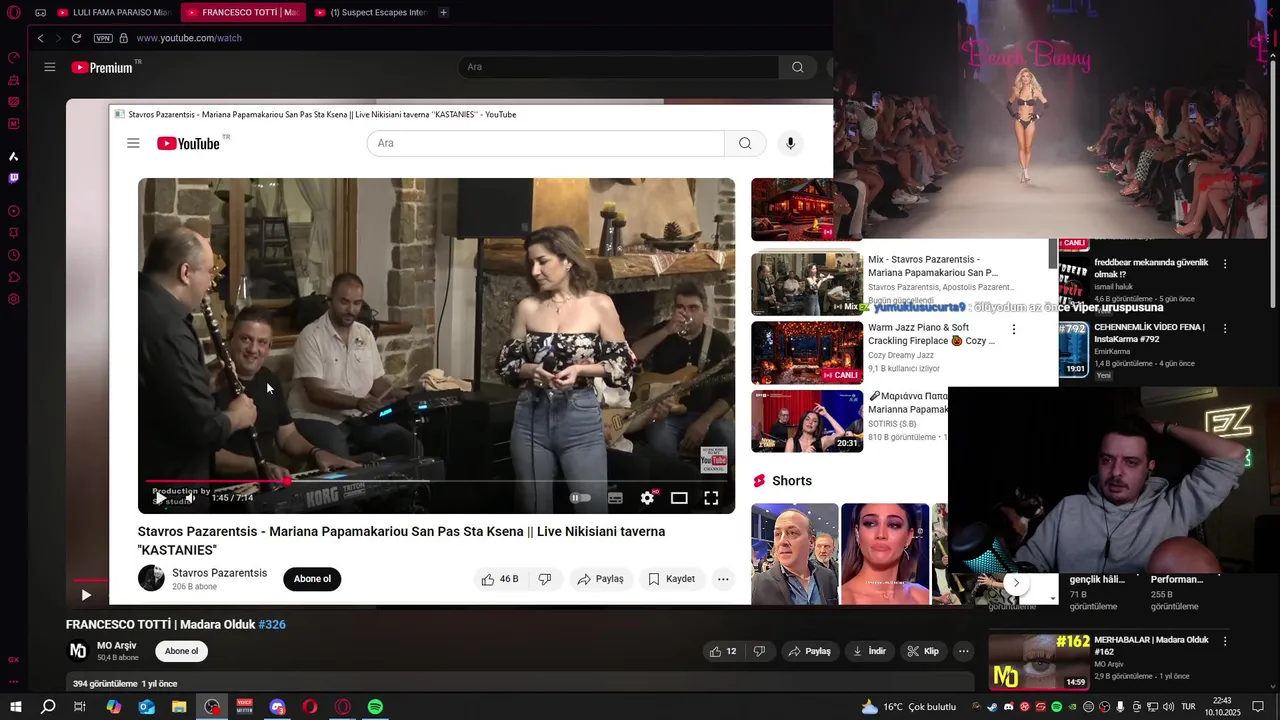Open CEHENNEMLİK VİDEO FENA #792 thumbnail
Screen dimensions: 1280x720
pyautogui.click(x=1073, y=348)
